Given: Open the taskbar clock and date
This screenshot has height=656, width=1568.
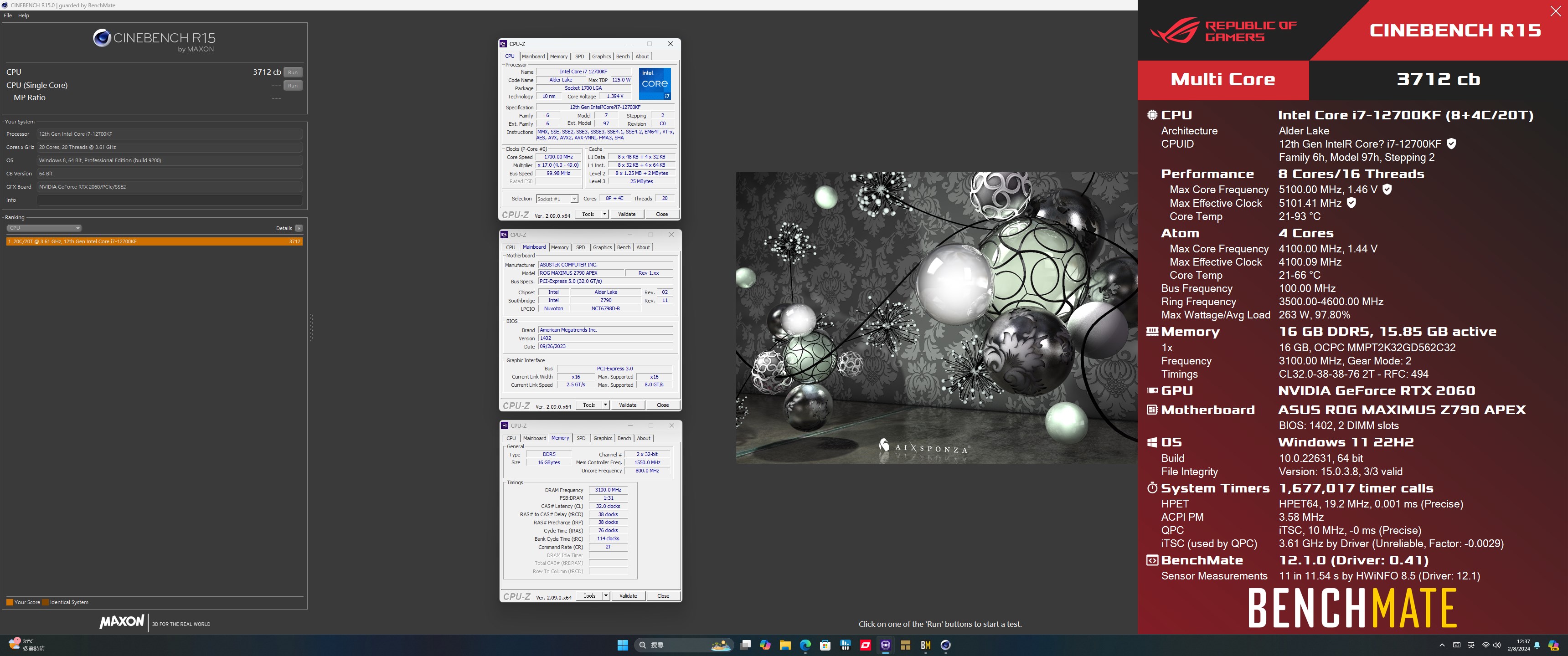Looking at the screenshot, I should (1519, 645).
